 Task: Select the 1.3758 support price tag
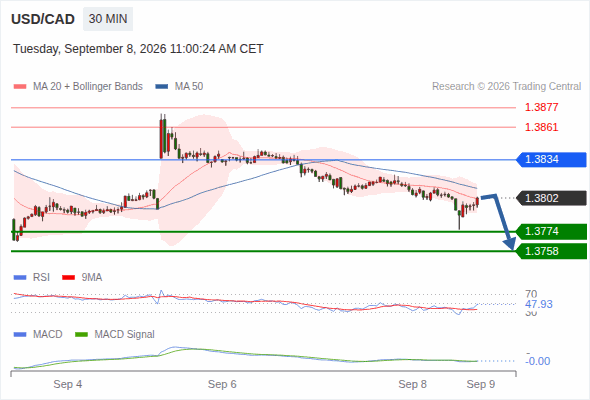551,251
